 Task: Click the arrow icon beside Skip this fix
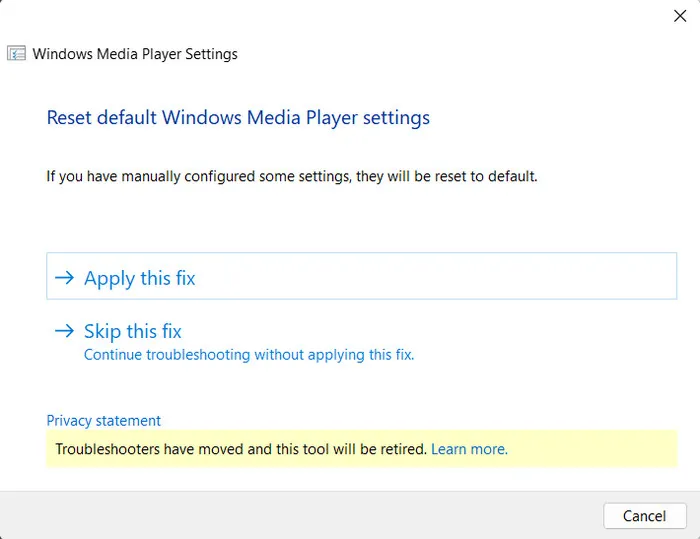coord(64,331)
